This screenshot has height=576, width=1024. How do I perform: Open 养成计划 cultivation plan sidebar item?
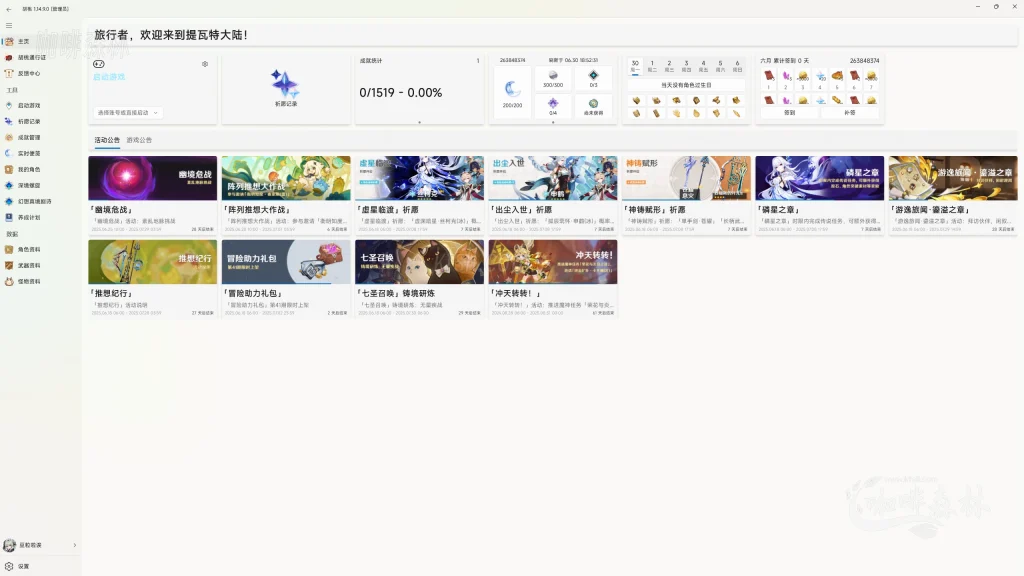pyautogui.click(x=28, y=217)
